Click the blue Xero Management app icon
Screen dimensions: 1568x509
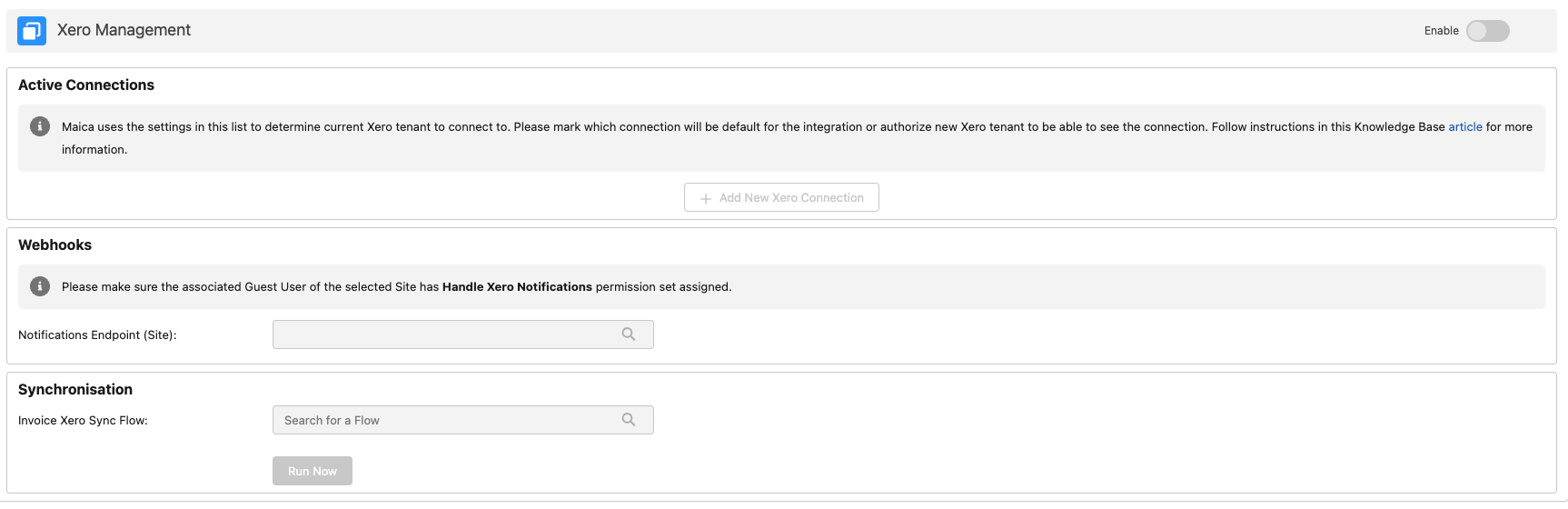click(32, 31)
